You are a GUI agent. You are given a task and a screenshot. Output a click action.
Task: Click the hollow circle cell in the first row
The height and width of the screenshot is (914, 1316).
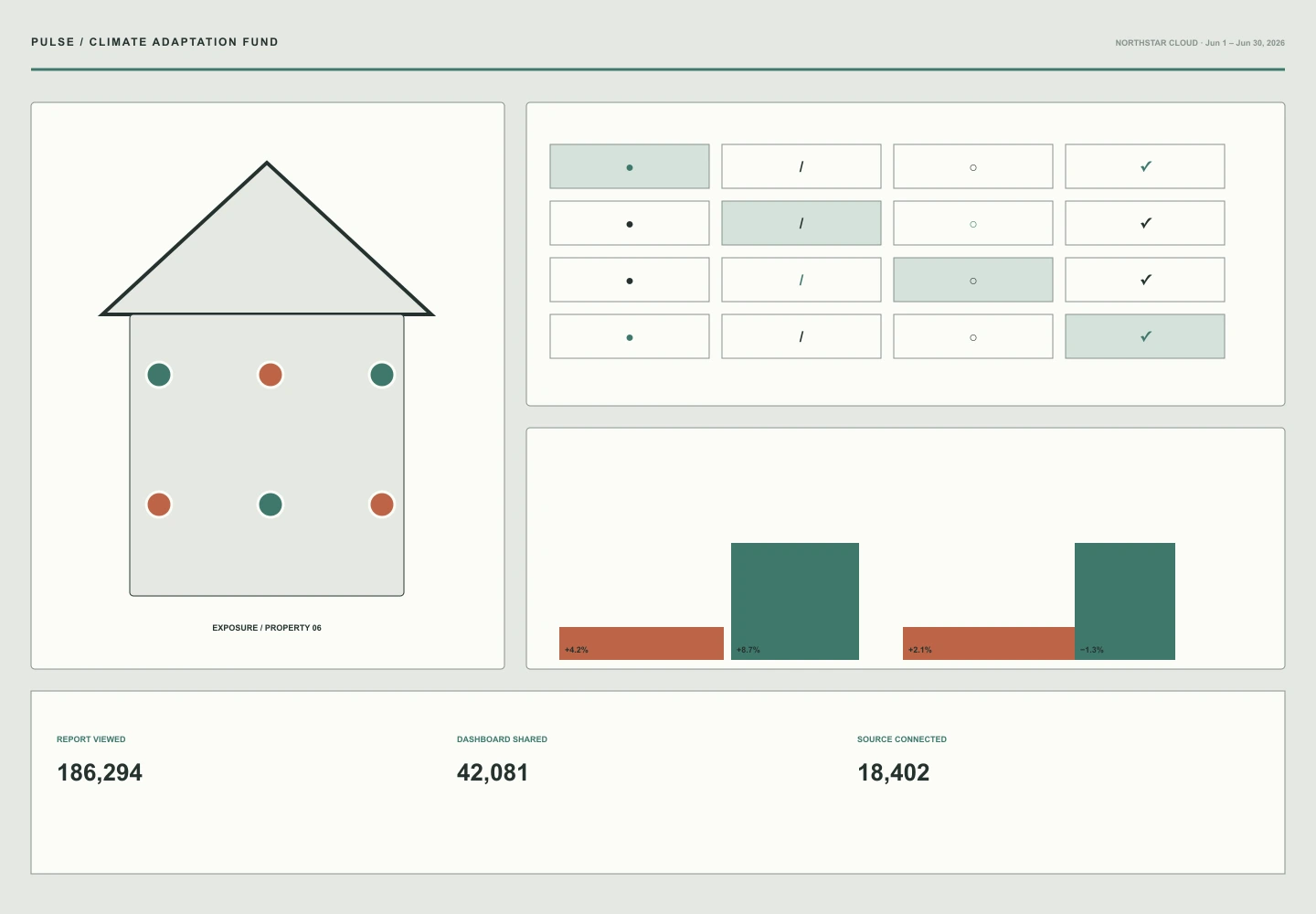(973, 166)
